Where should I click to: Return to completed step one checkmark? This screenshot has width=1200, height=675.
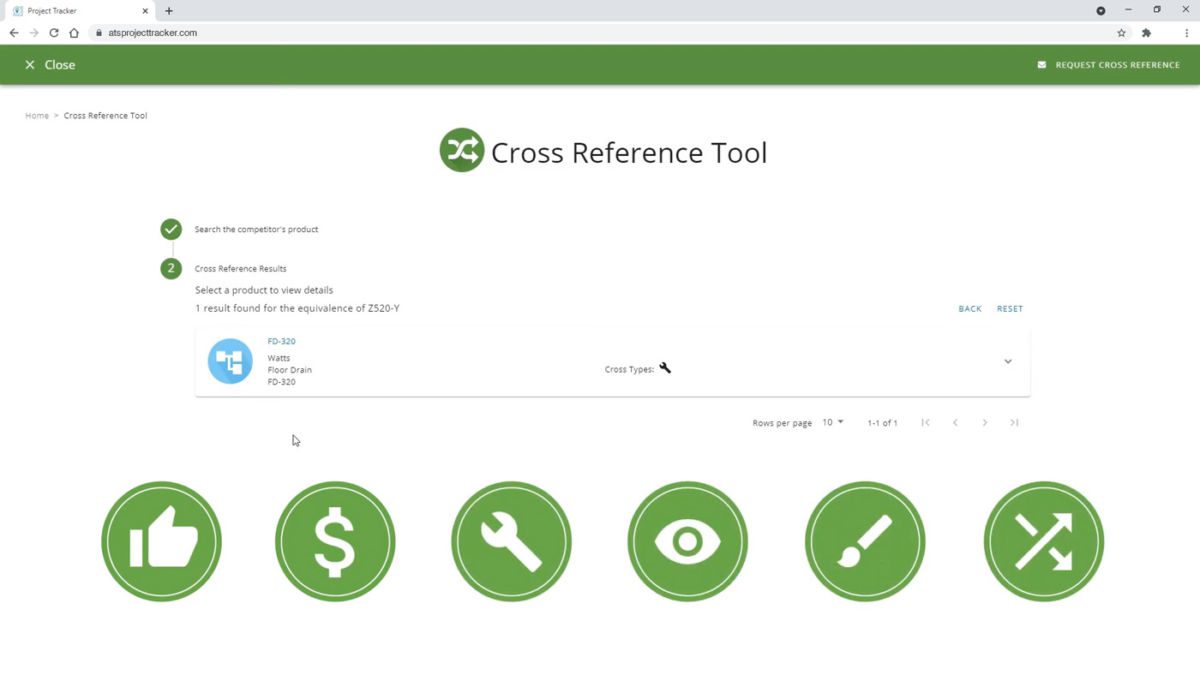coord(171,229)
